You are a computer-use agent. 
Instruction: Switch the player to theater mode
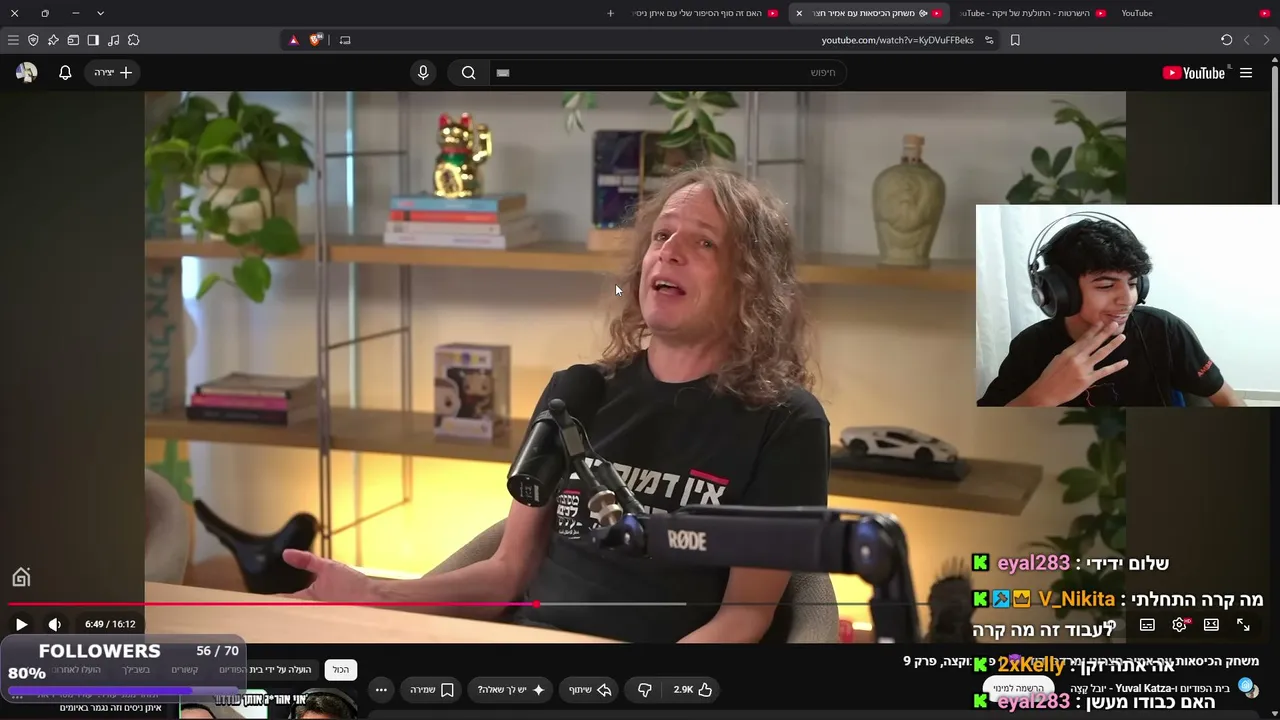click(1211, 625)
